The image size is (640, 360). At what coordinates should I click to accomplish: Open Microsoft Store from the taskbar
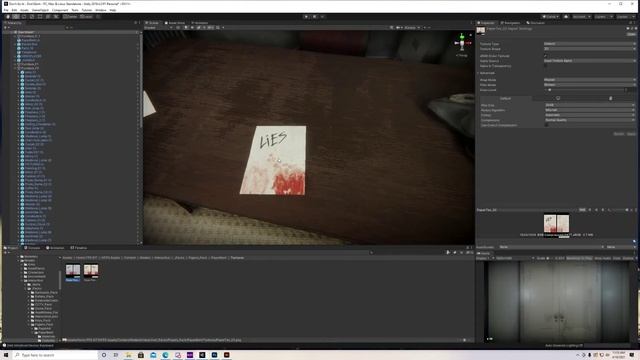click(x=140, y=355)
